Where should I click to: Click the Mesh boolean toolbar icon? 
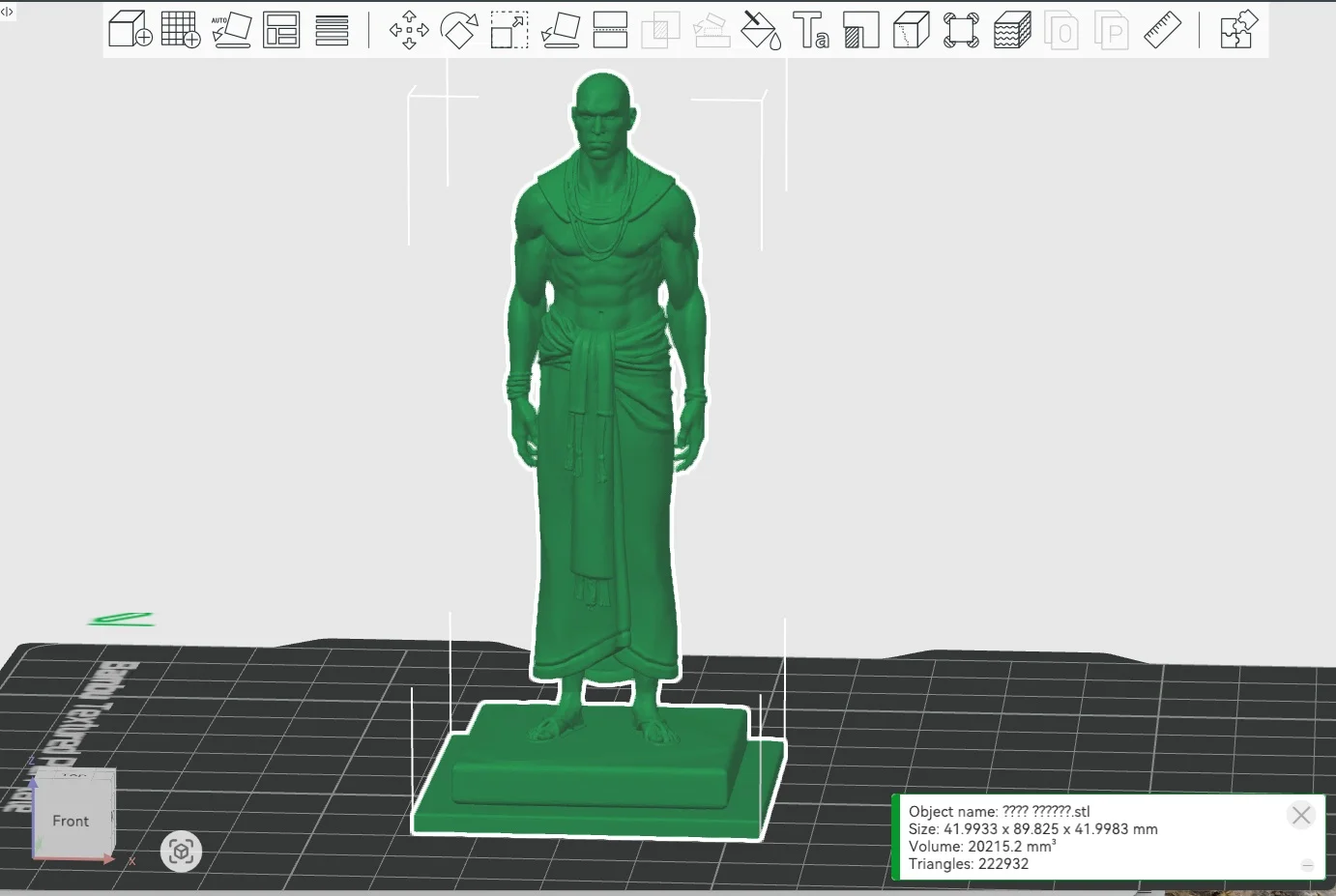pos(660,30)
